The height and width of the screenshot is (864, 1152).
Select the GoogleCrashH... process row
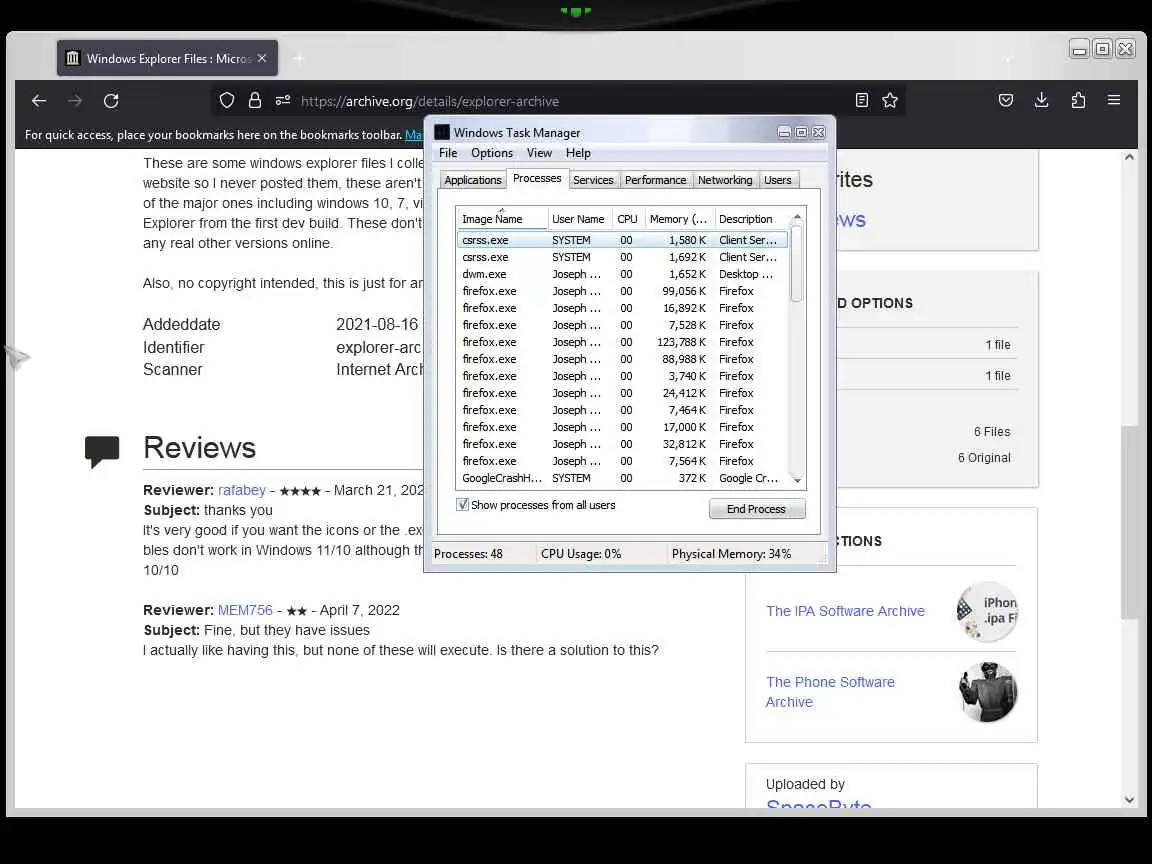tap(622, 478)
